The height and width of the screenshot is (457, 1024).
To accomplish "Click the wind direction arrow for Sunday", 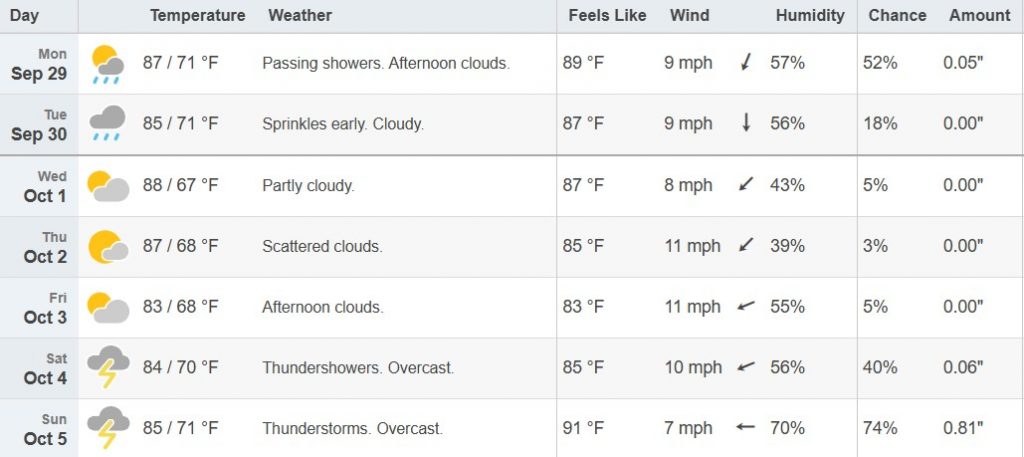I will pyautogui.click(x=744, y=428).
